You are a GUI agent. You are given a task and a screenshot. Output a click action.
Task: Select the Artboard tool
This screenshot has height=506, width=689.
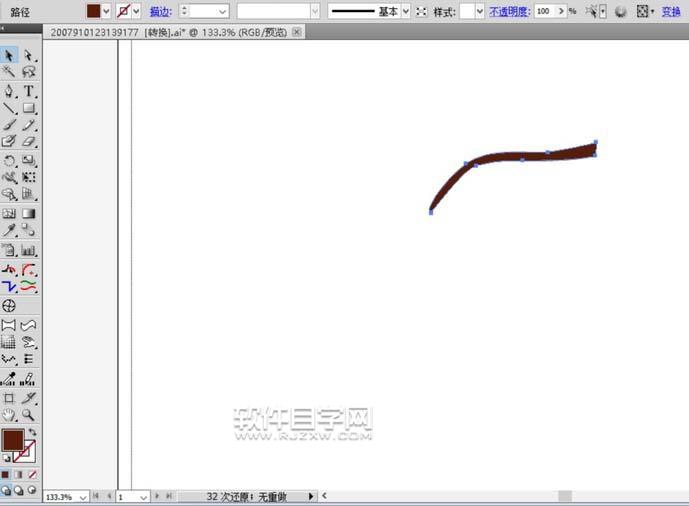pos(9,398)
